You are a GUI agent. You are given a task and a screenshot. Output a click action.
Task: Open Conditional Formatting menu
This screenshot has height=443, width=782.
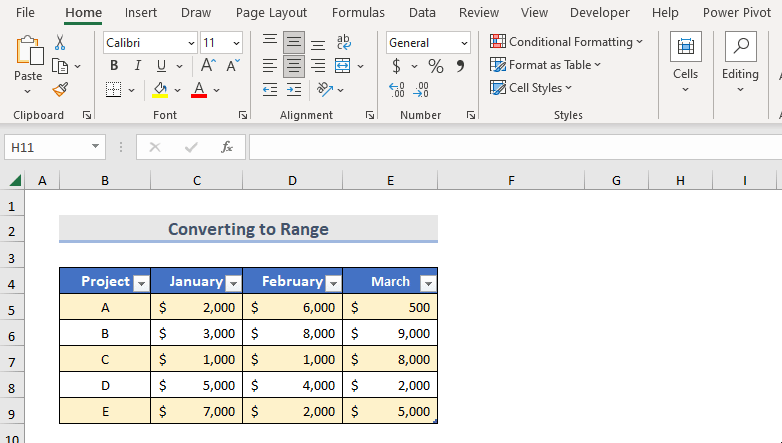pos(567,42)
